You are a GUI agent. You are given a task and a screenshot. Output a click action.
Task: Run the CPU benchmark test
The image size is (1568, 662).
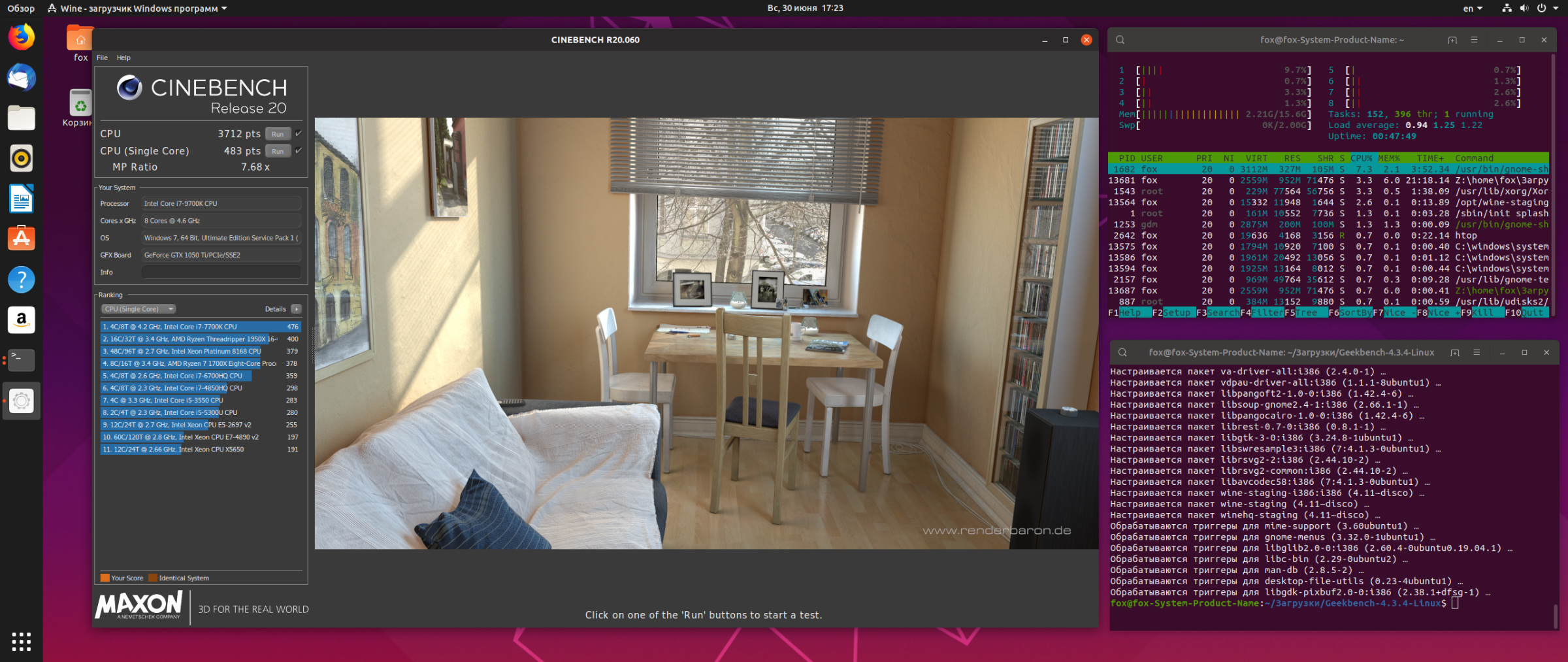[278, 134]
